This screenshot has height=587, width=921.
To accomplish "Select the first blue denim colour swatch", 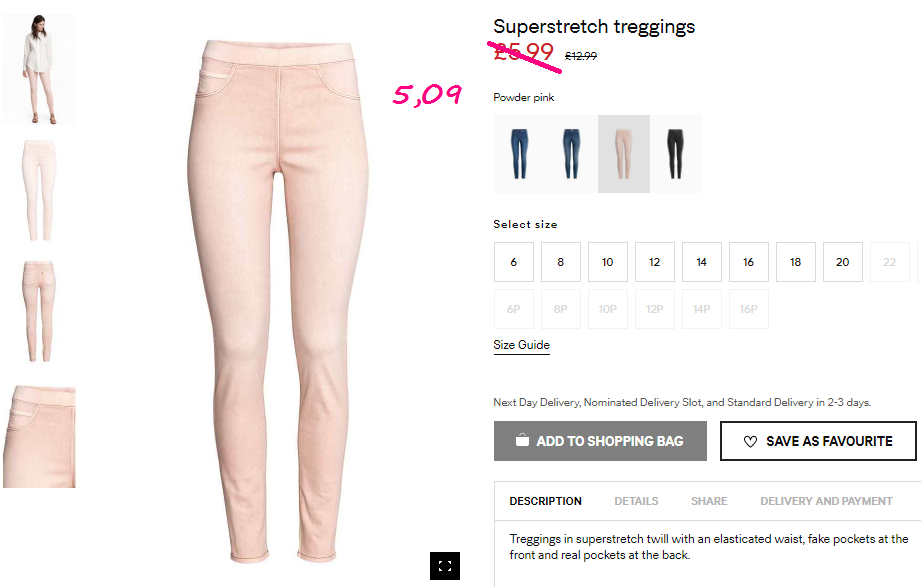I will click(519, 154).
